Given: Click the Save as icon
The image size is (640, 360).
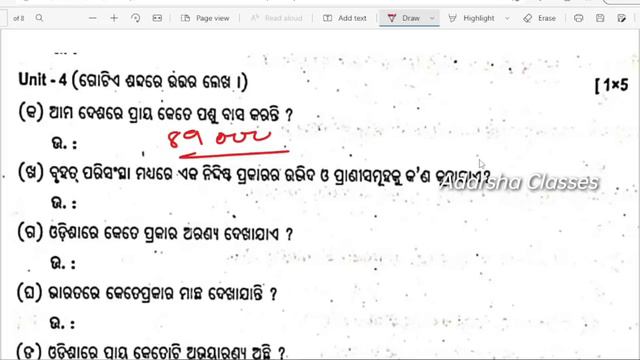Looking at the screenshot, I should click(x=622, y=18).
